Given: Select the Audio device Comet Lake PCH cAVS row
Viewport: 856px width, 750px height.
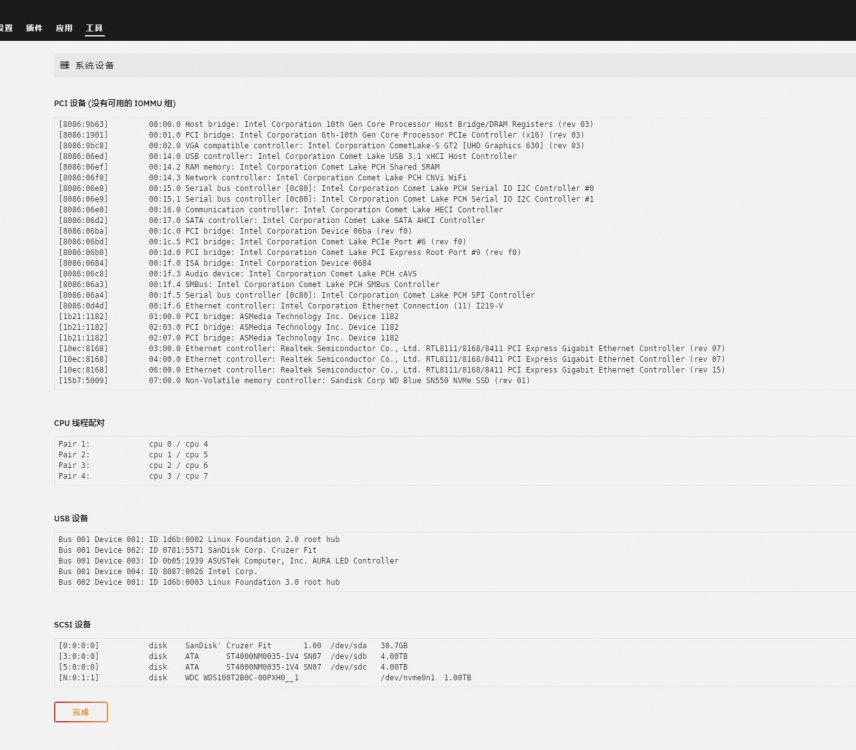Looking at the screenshot, I should pyautogui.click(x=237, y=273).
